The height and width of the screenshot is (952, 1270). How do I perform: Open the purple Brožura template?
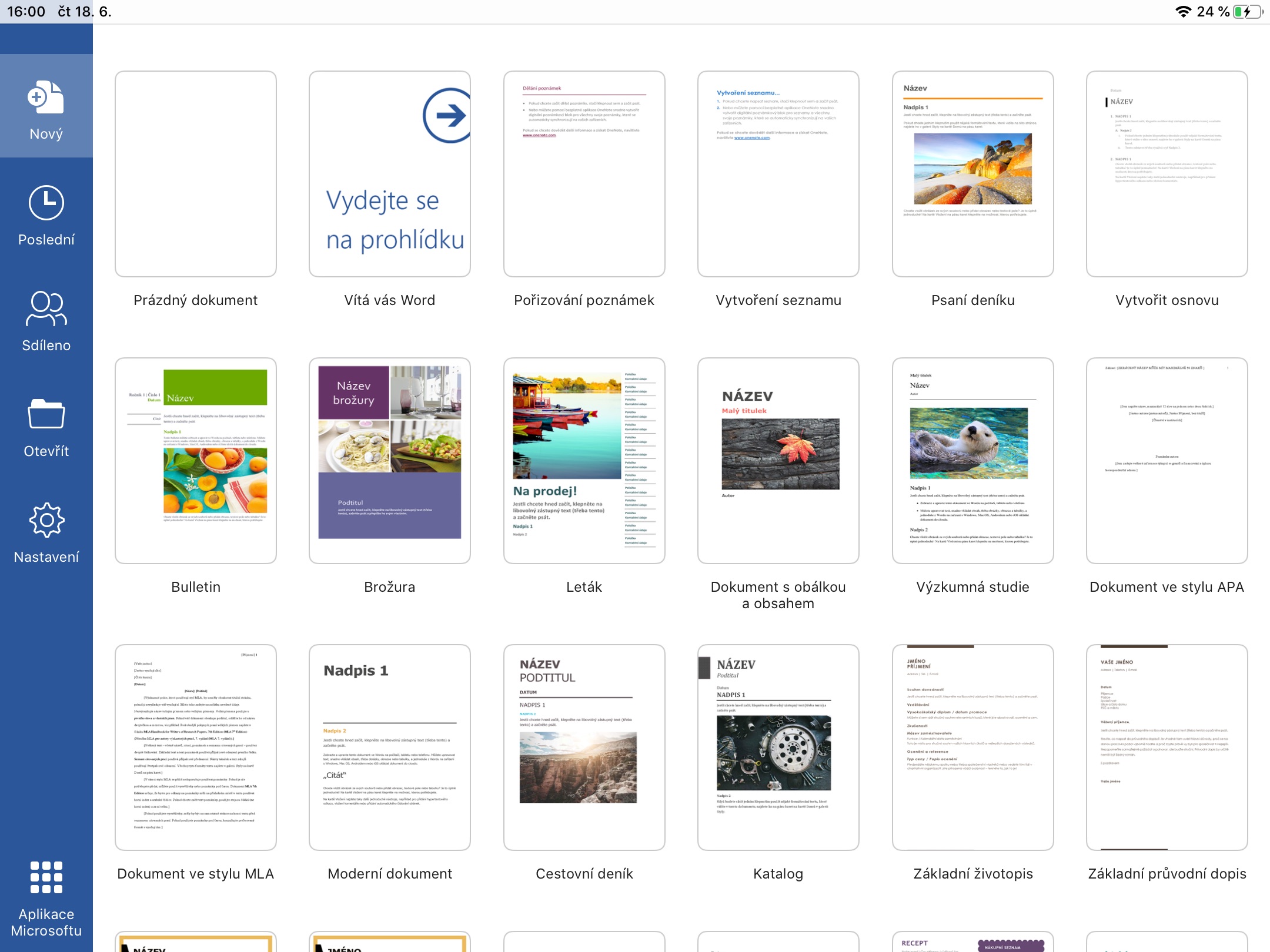390,461
